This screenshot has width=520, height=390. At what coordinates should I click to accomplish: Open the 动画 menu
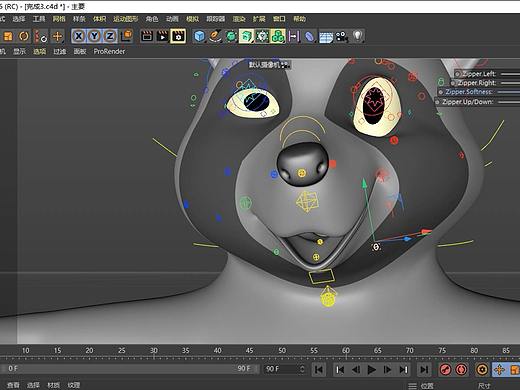point(172,19)
